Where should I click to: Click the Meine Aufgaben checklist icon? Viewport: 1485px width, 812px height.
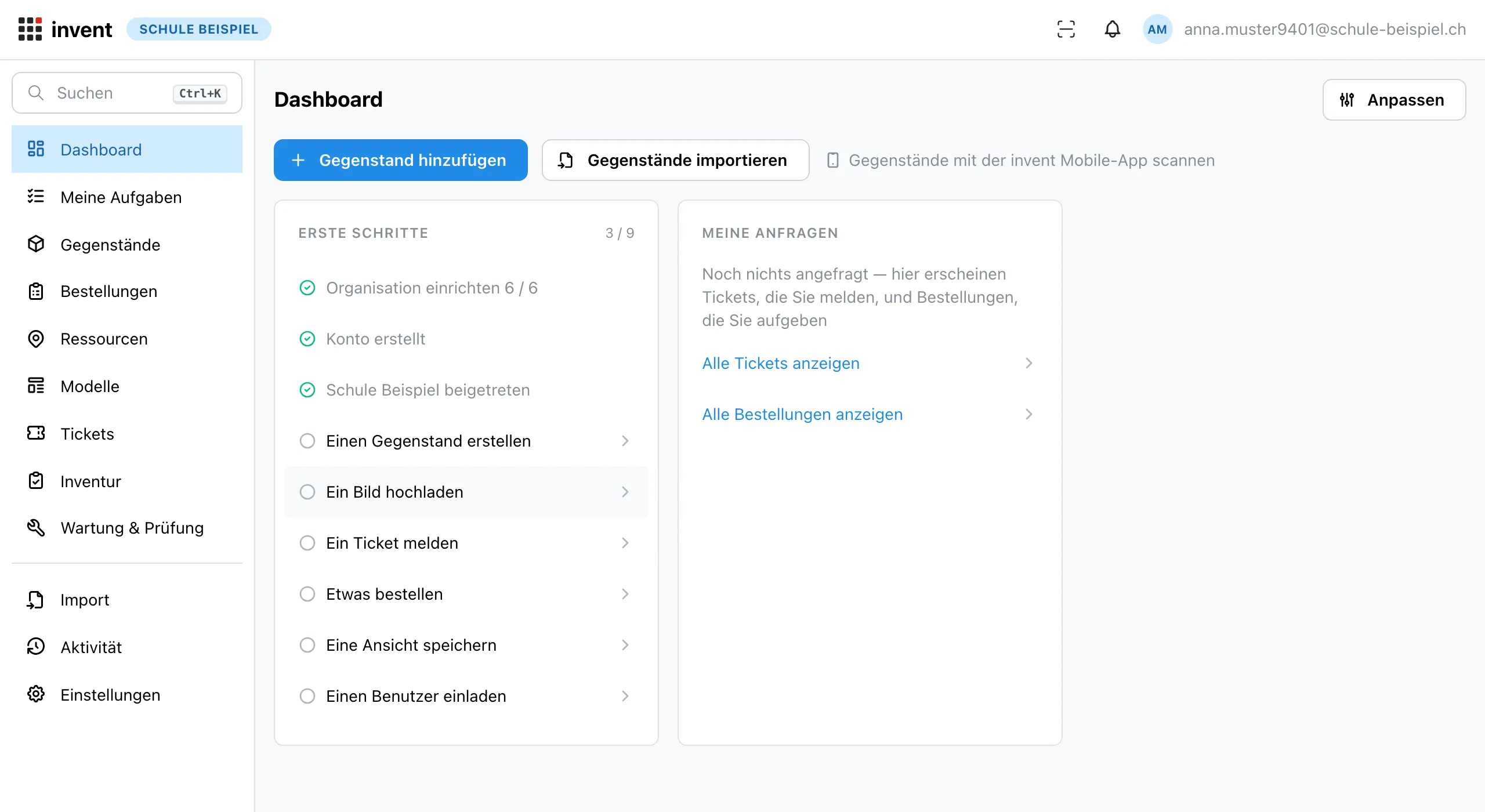tap(36, 197)
